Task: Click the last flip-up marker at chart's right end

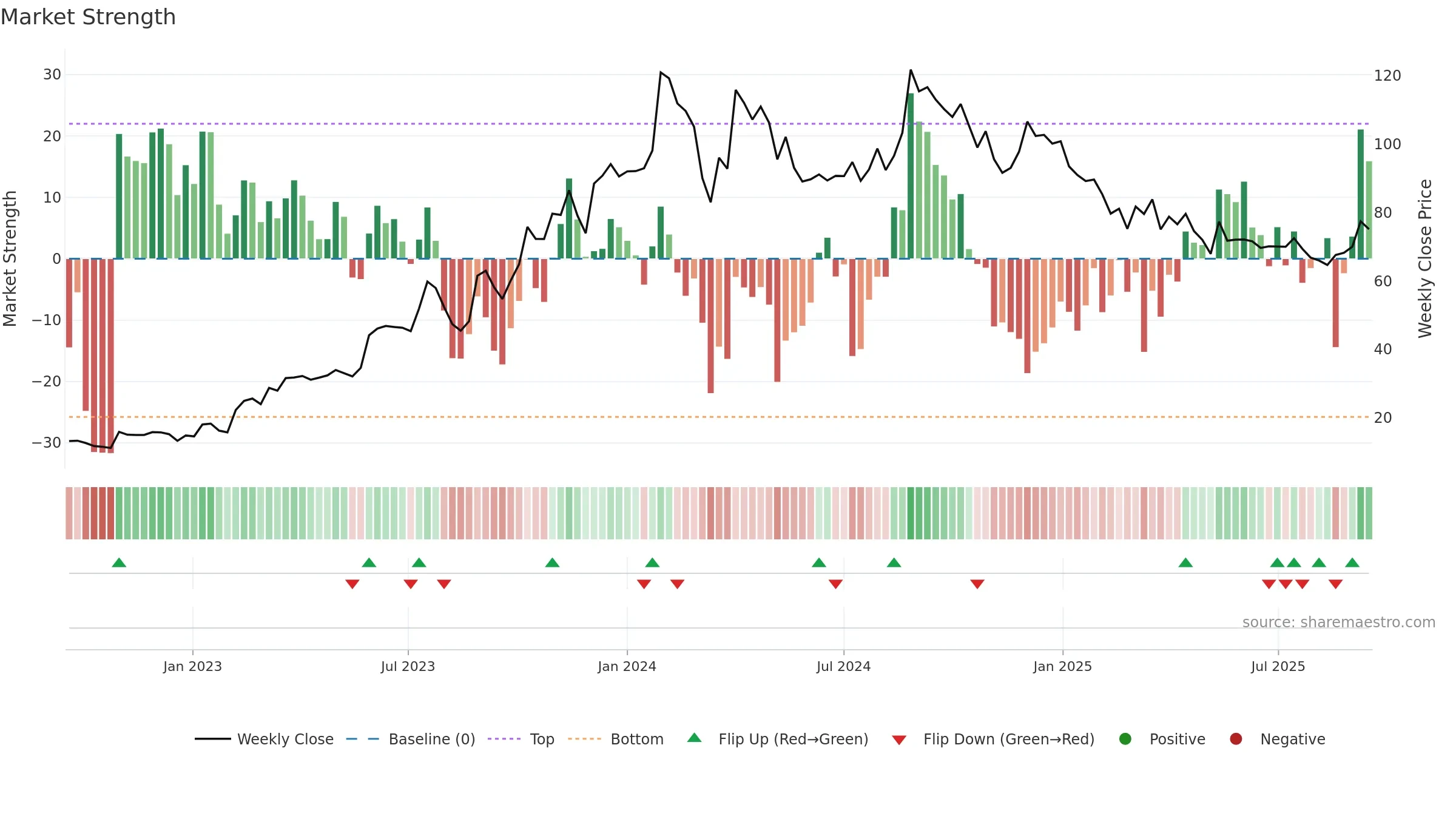Action: coord(1352,562)
